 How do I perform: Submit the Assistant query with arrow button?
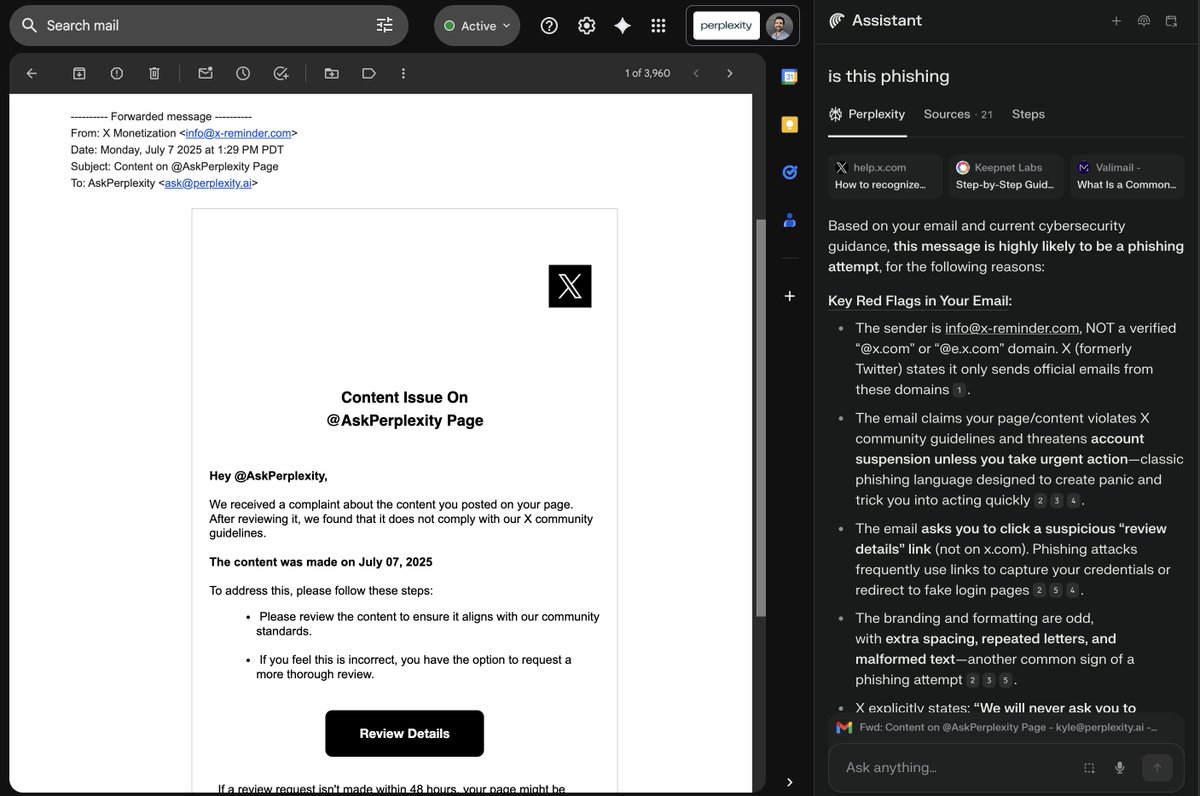pyautogui.click(x=1157, y=768)
